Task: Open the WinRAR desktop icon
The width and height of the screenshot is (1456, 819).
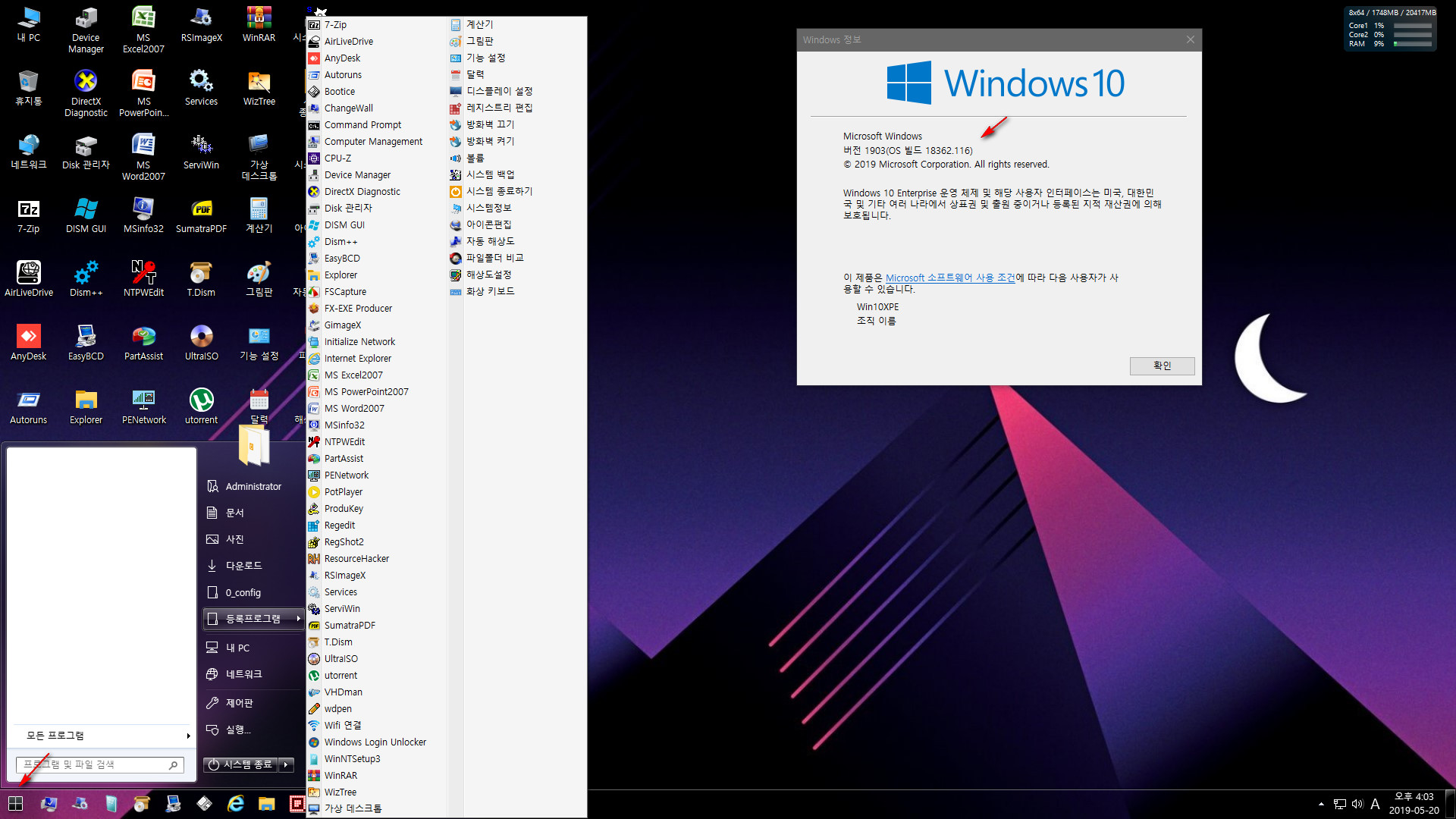Action: coord(259,25)
